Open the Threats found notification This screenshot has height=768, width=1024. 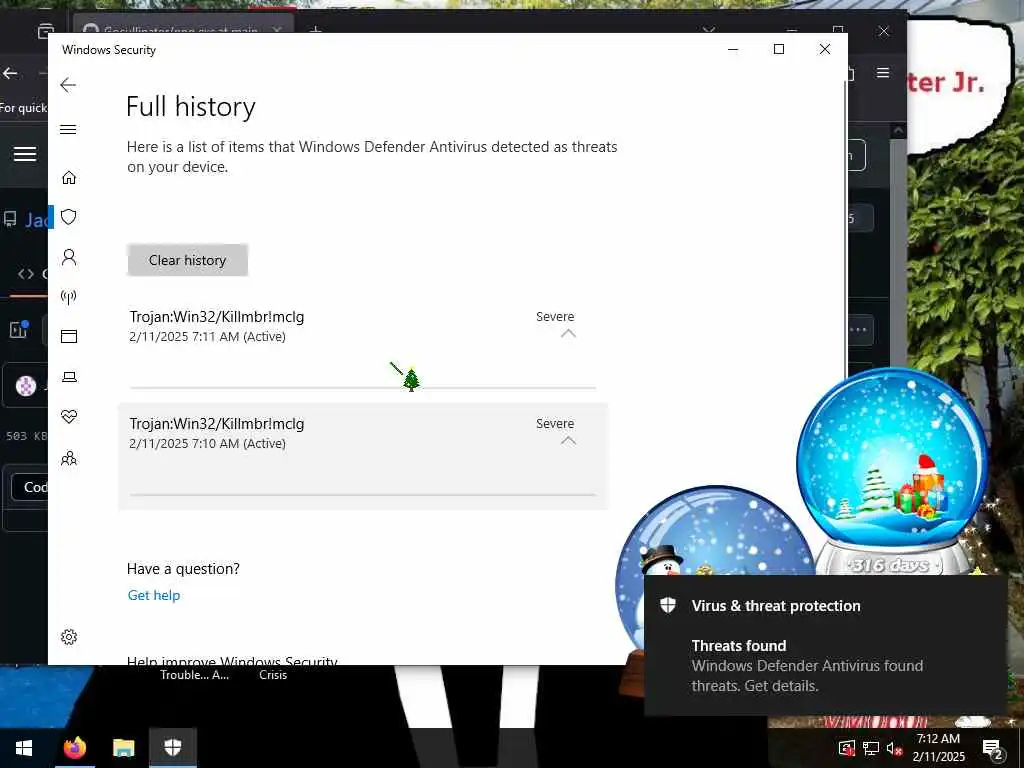coord(825,645)
